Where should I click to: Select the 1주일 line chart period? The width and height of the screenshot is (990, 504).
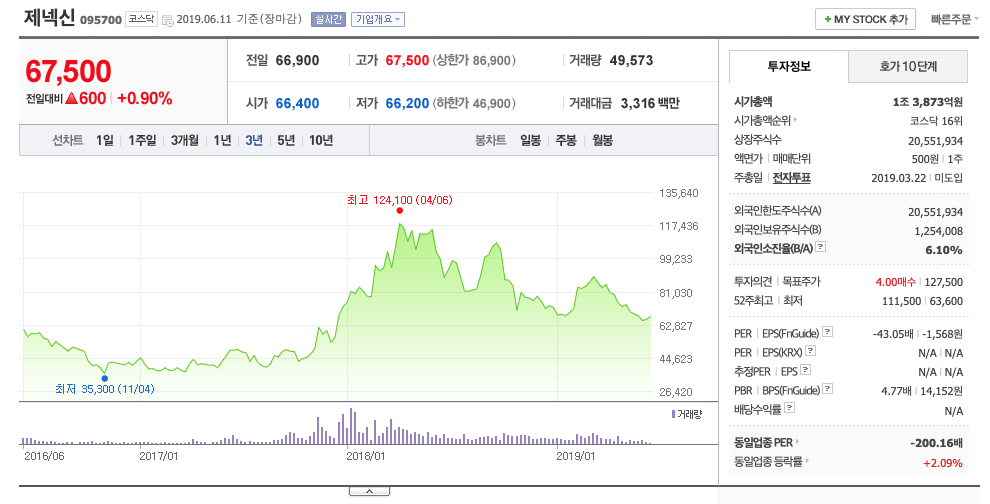(x=142, y=140)
